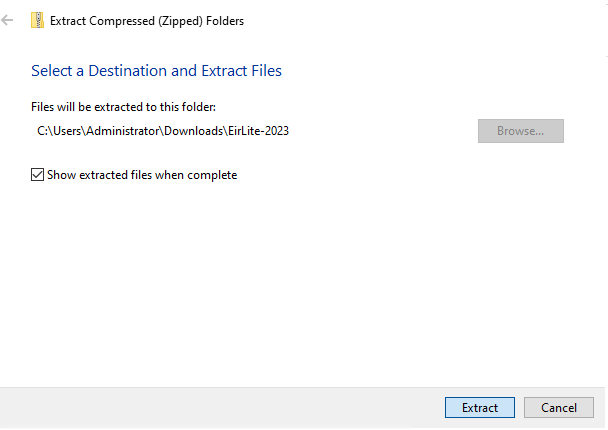This screenshot has height=430, width=608.
Task: Untick the Show extracted files checkbox box
Action: tap(37, 174)
